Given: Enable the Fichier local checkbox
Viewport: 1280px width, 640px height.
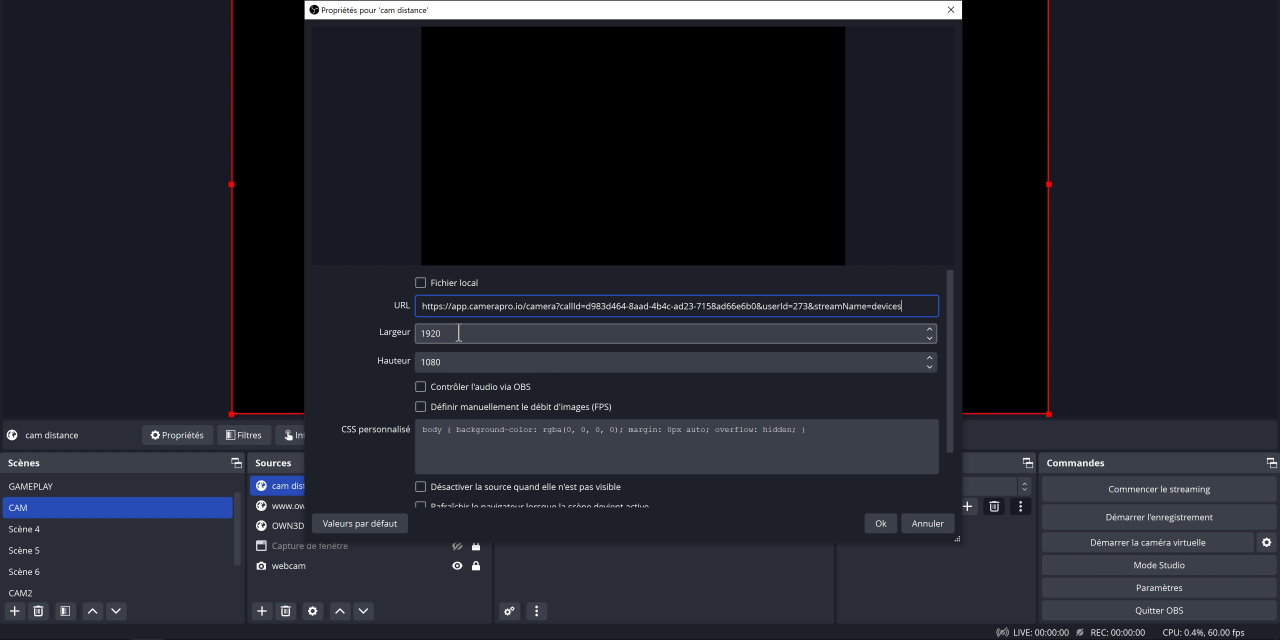Looking at the screenshot, I should pyautogui.click(x=421, y=283).
